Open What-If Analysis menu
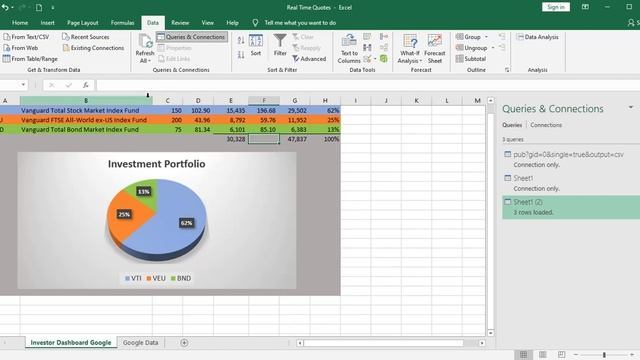The width and height of the screenshot is (640, 360). 410,49
